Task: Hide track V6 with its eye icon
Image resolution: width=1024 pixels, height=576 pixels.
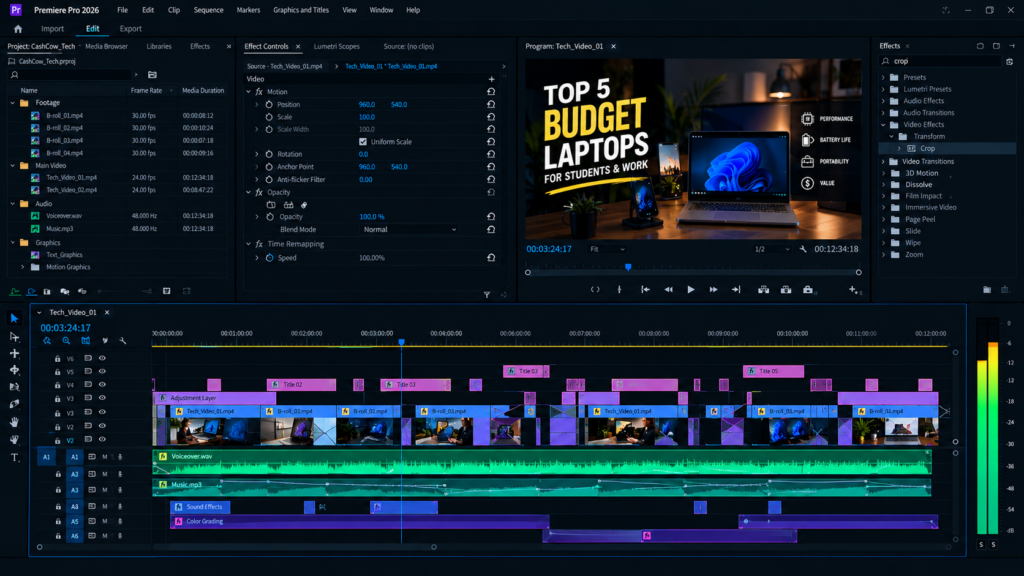Action: (102, 358)
